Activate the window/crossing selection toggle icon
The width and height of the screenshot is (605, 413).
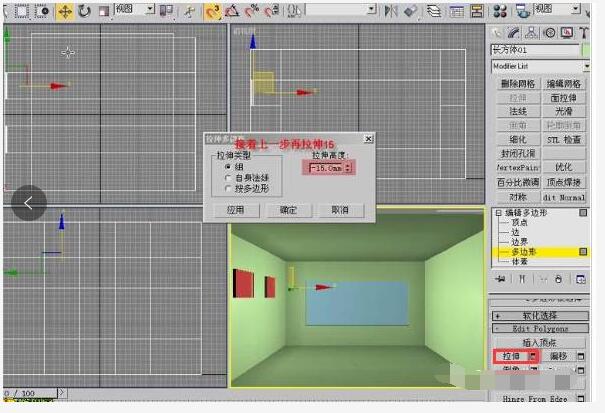click(42, 12)
